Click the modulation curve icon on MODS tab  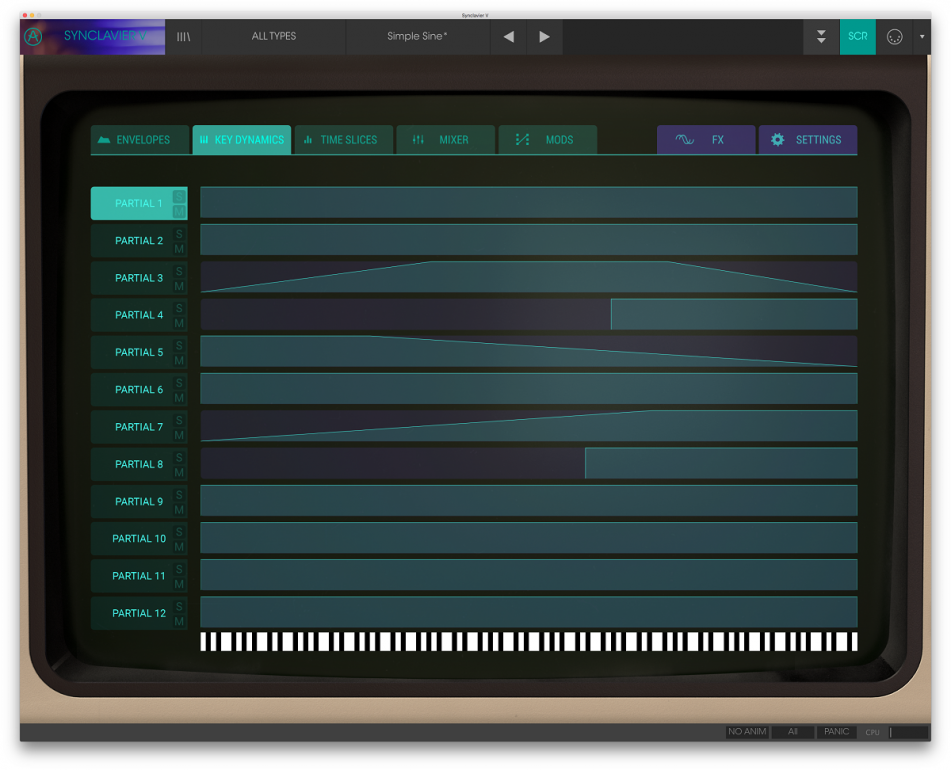(x=520, y=140)
